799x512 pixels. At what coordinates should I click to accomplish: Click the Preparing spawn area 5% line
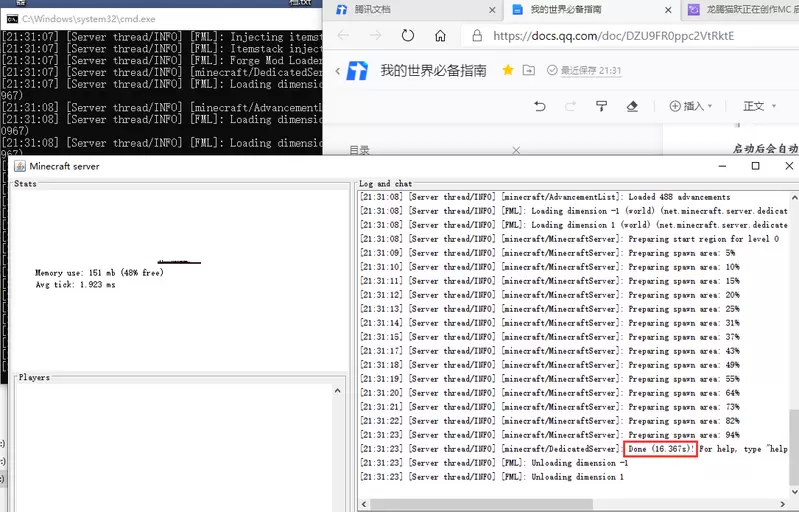click(x=547, y=253)
